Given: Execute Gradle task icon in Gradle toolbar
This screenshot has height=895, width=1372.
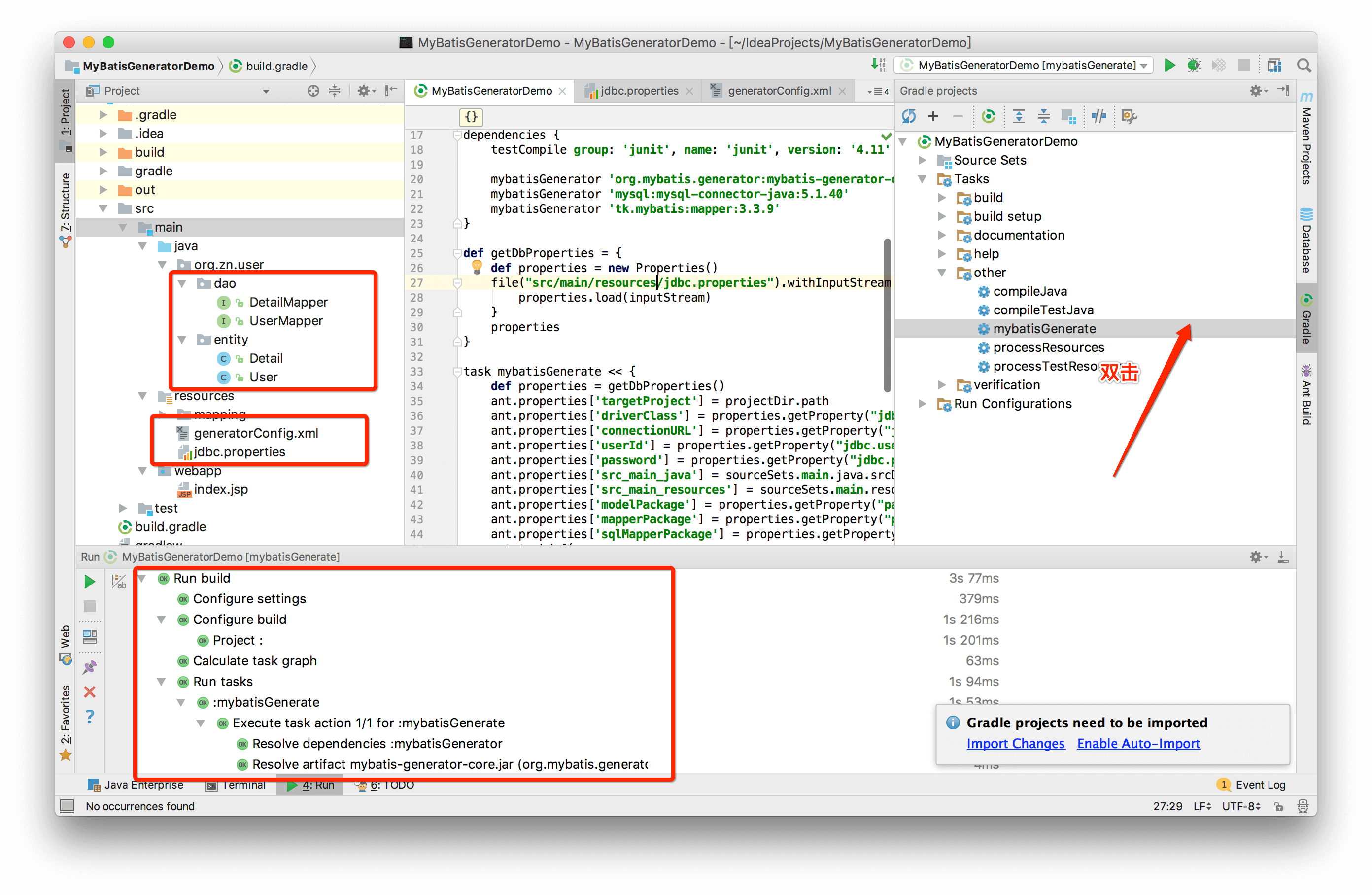Looking at the screenshot, I should click(988, 116).
